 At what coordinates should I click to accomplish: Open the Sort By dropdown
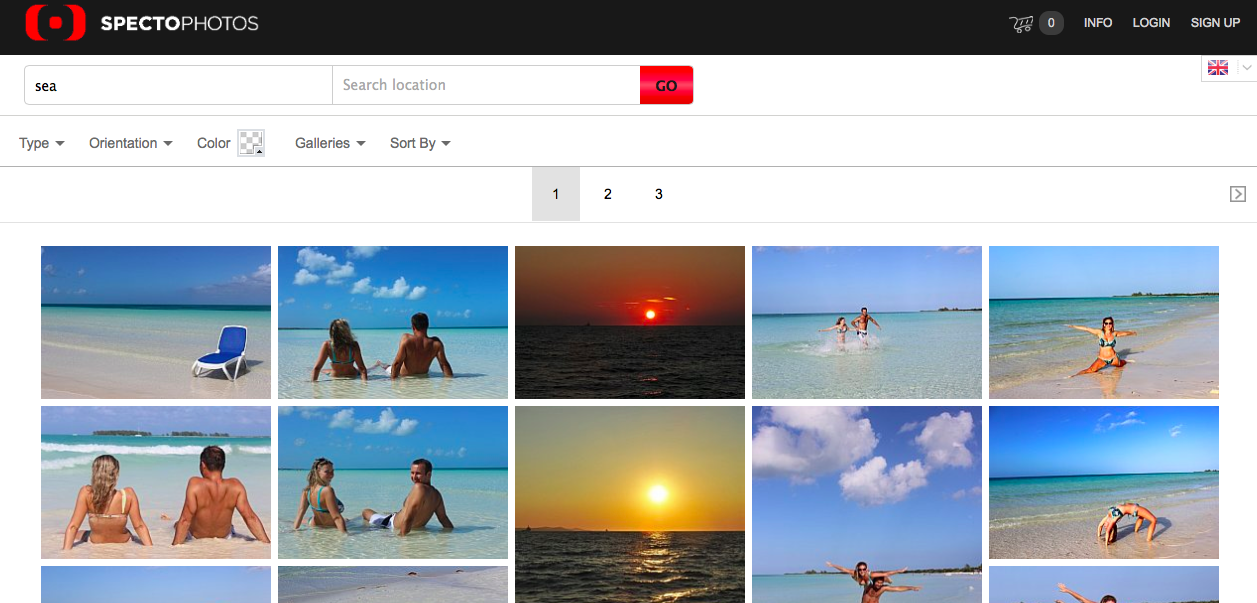420,143
